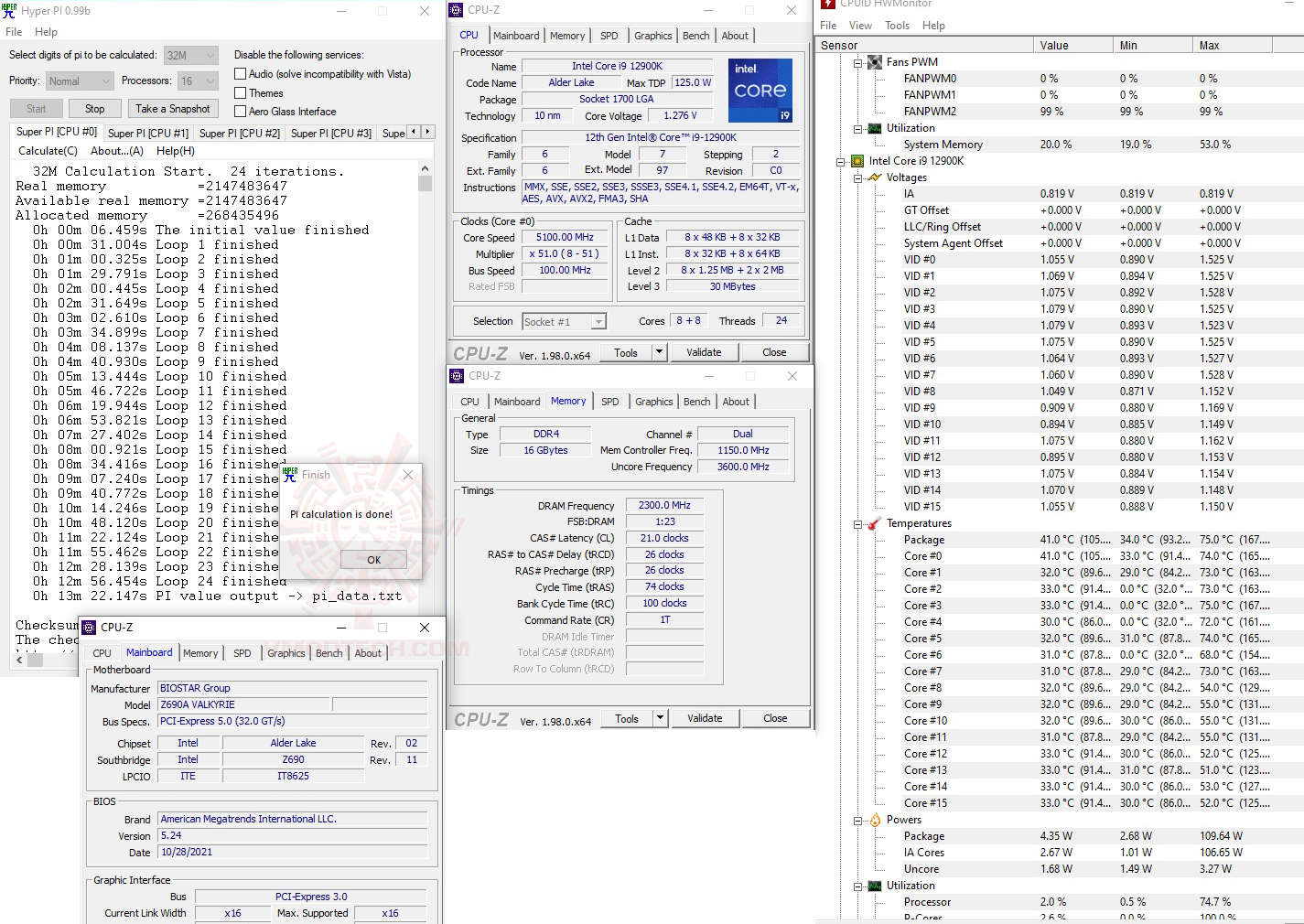Confirm the Finish dialog with OK

(373, 560)
